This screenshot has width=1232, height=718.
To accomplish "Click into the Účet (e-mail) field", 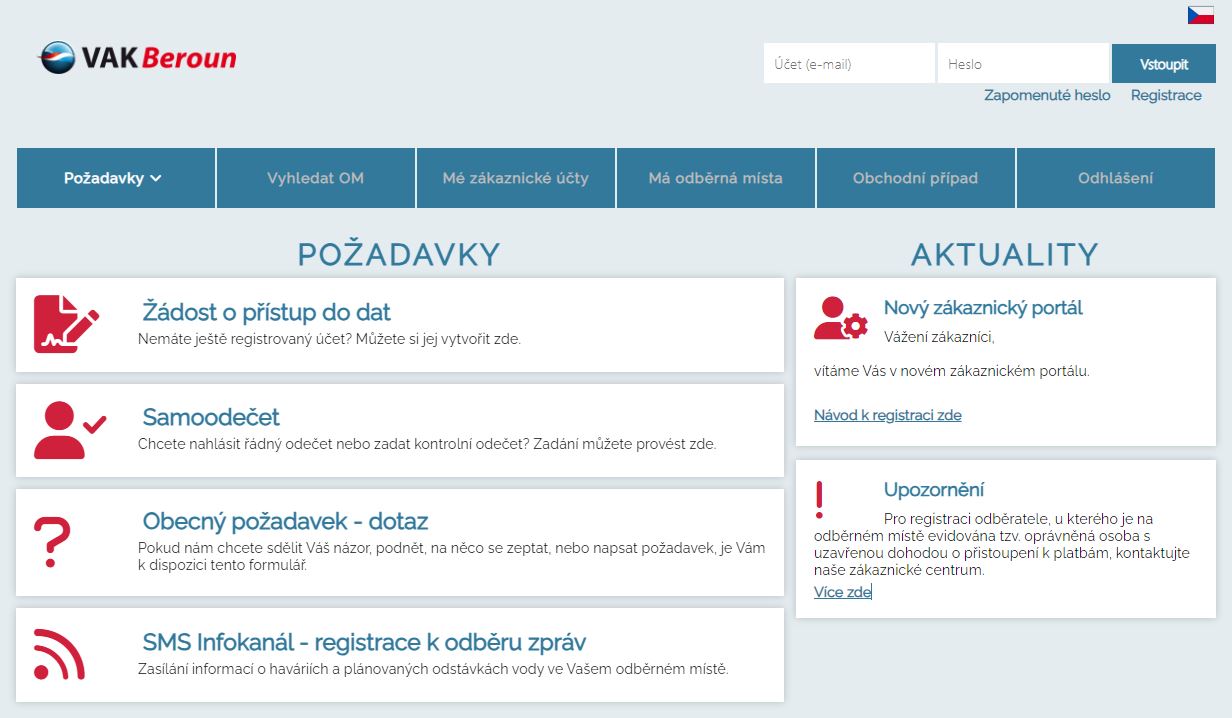I will coord(848,64).
